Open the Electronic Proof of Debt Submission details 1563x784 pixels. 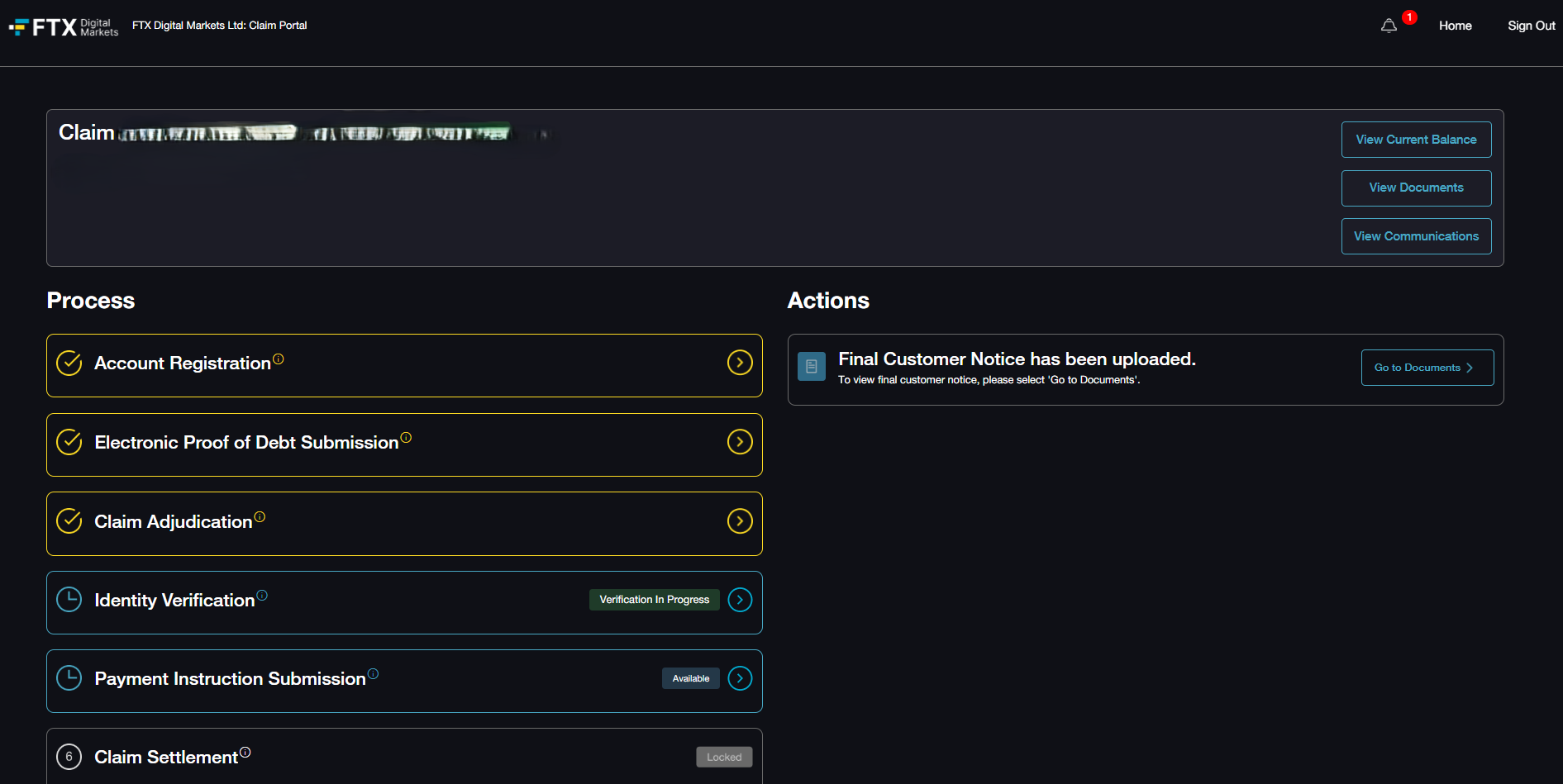tap(740, 441)
